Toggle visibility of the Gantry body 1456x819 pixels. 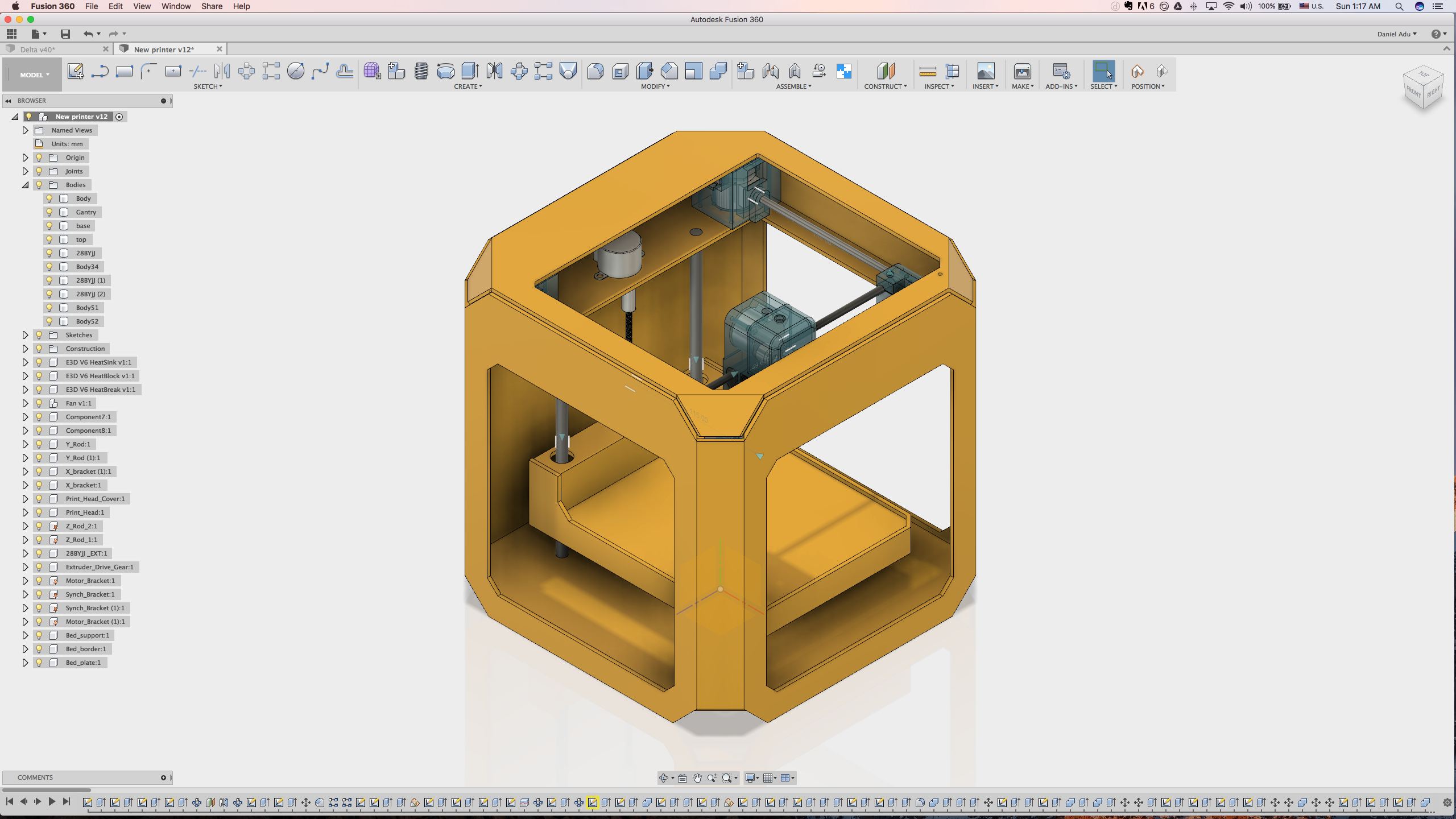tap(49, 212)
